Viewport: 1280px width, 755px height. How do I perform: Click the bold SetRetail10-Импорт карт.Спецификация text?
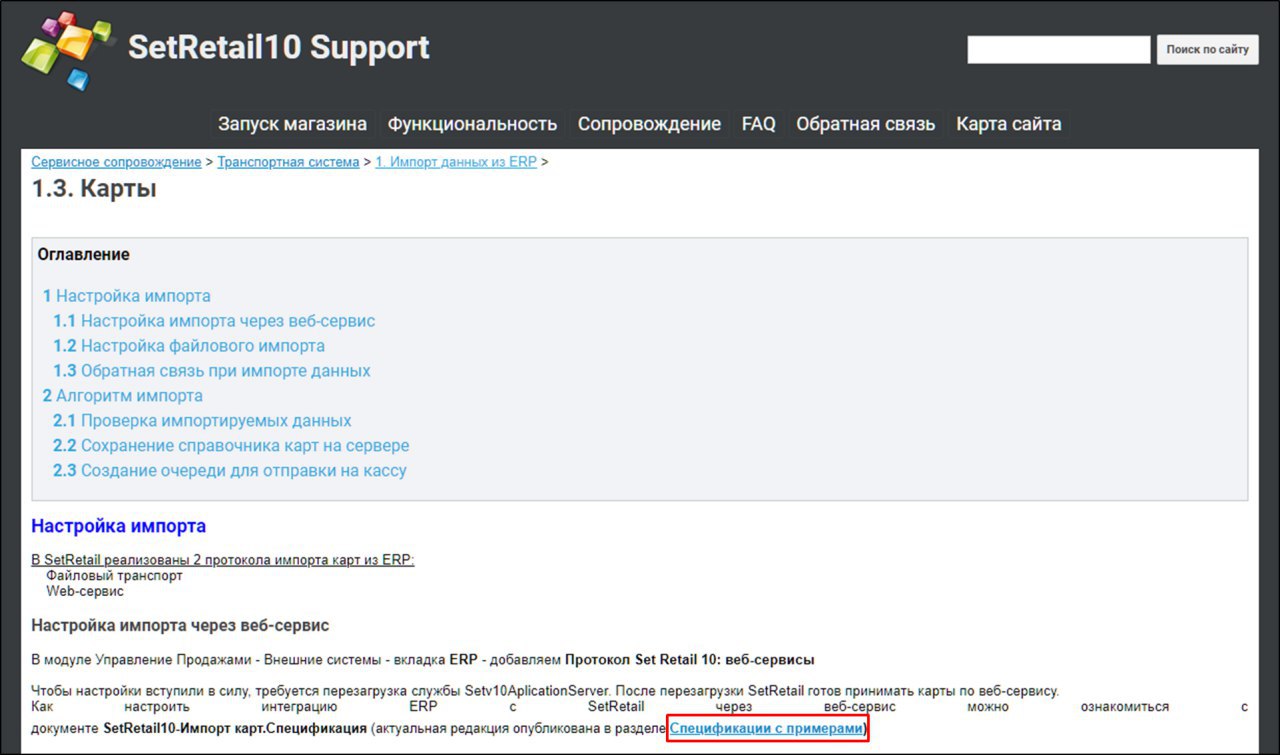(x=235, y=729)
